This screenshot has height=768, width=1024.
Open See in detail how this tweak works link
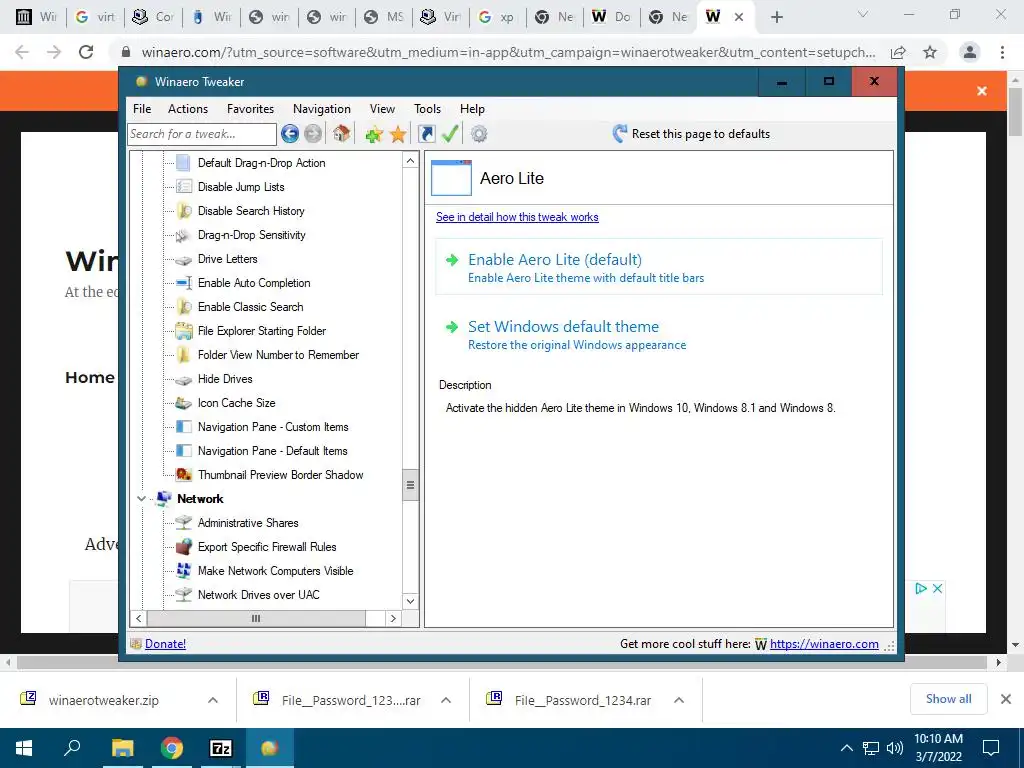tap(517, 217)
